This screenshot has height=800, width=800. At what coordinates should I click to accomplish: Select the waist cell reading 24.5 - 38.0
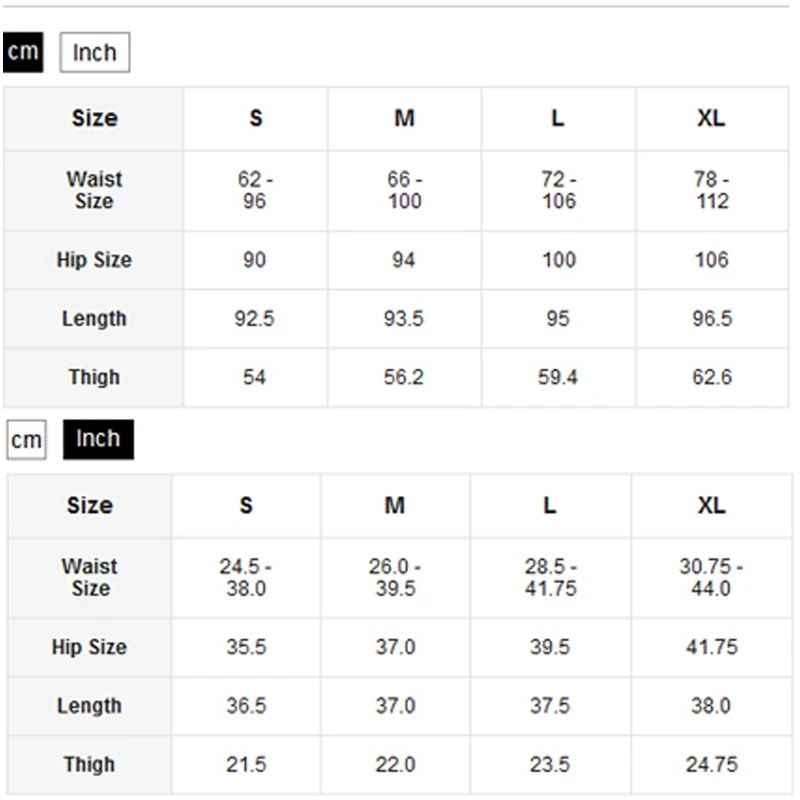(246, 577)
